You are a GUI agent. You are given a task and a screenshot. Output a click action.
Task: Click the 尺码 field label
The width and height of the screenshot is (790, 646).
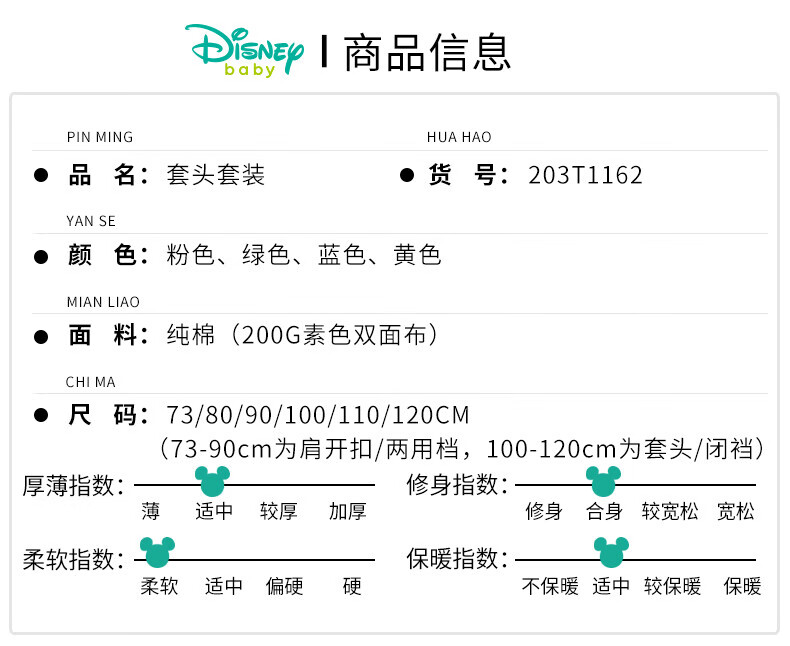tap(108, 415)
